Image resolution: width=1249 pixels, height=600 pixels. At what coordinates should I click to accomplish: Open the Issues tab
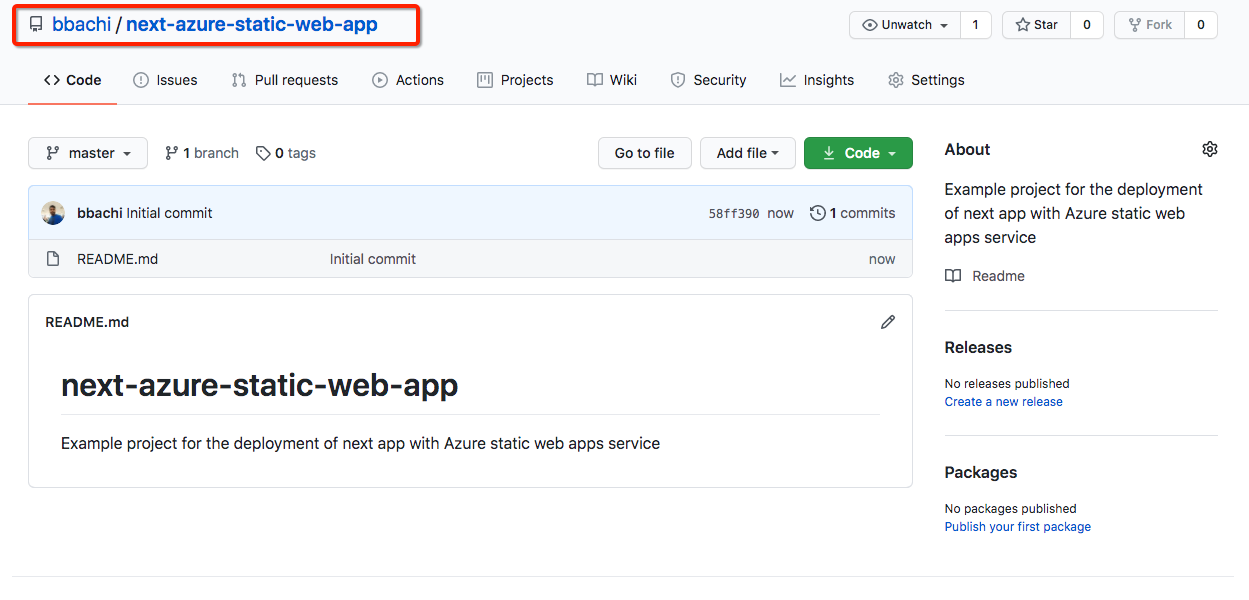(x=165, y=80)
